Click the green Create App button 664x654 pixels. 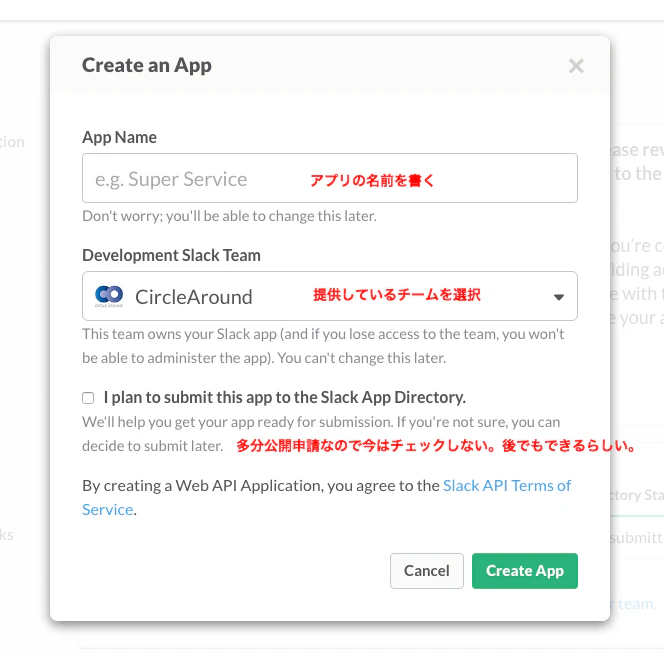(x=525, y=571)
